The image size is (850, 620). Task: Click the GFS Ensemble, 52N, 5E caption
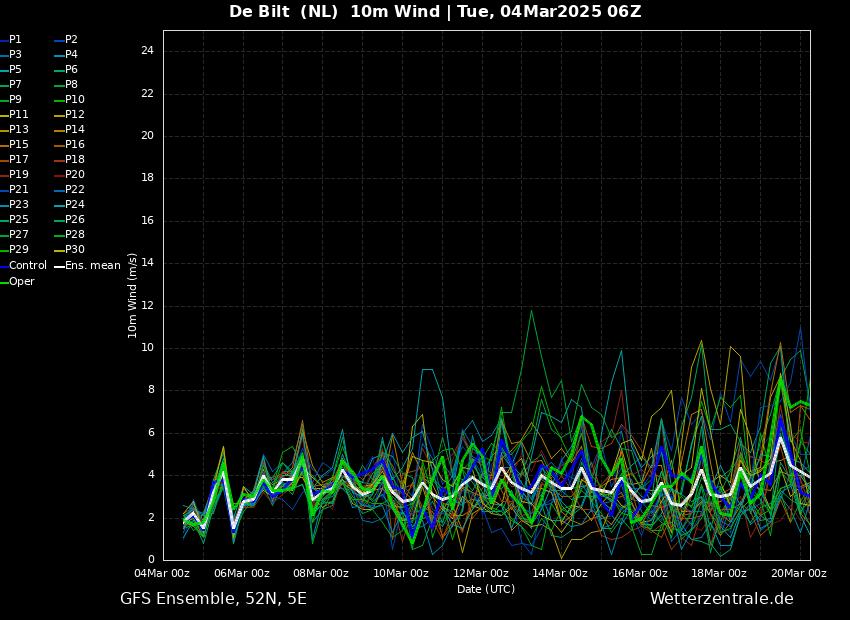coord(214,599)
